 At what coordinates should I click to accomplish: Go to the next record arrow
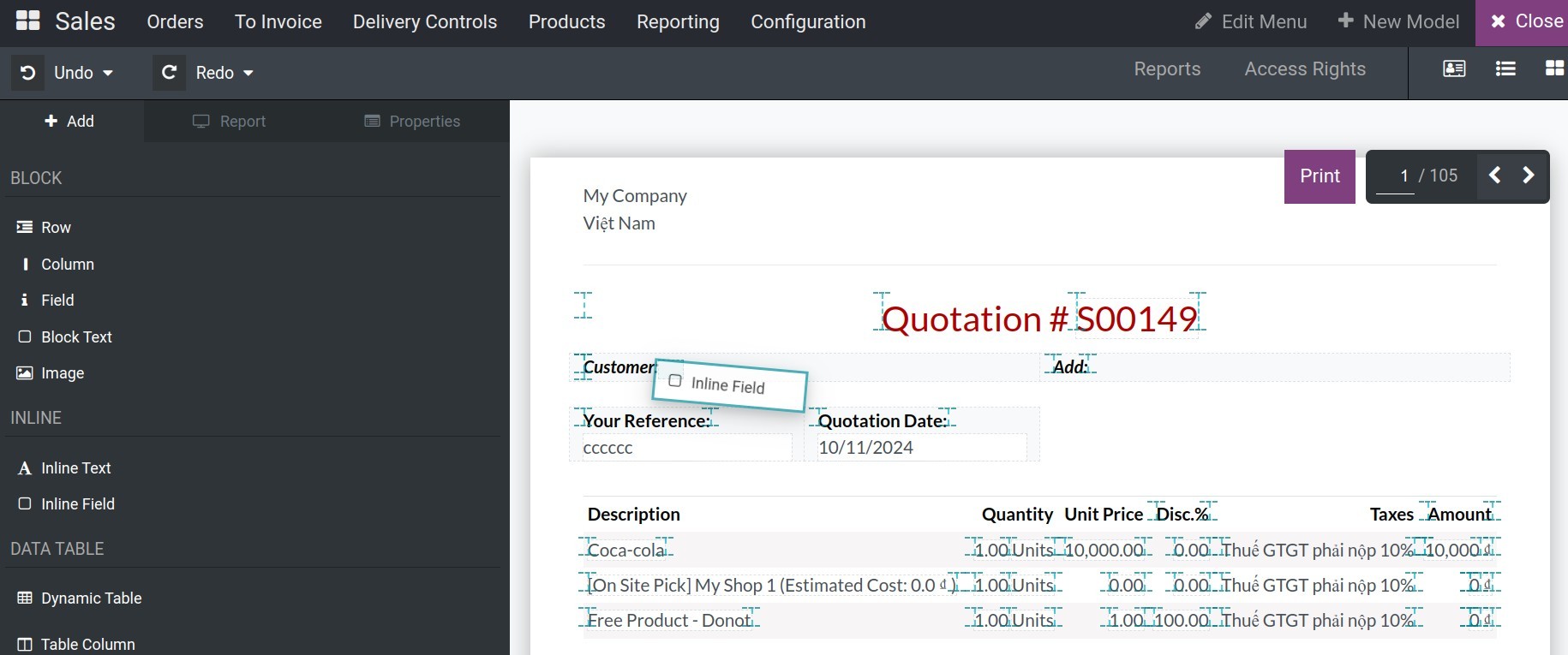[x=1529, y=176]
